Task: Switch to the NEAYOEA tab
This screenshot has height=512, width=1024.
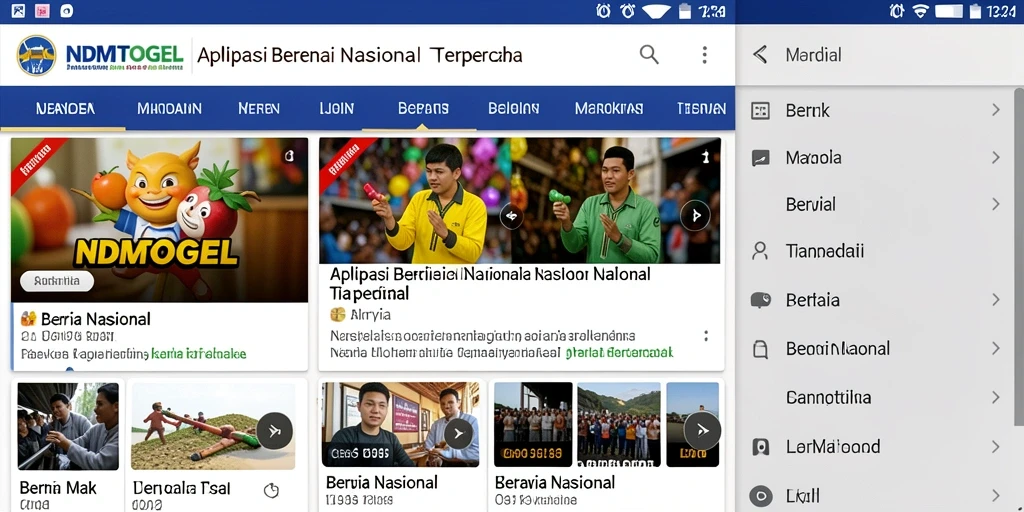Action: coord(65,108)
